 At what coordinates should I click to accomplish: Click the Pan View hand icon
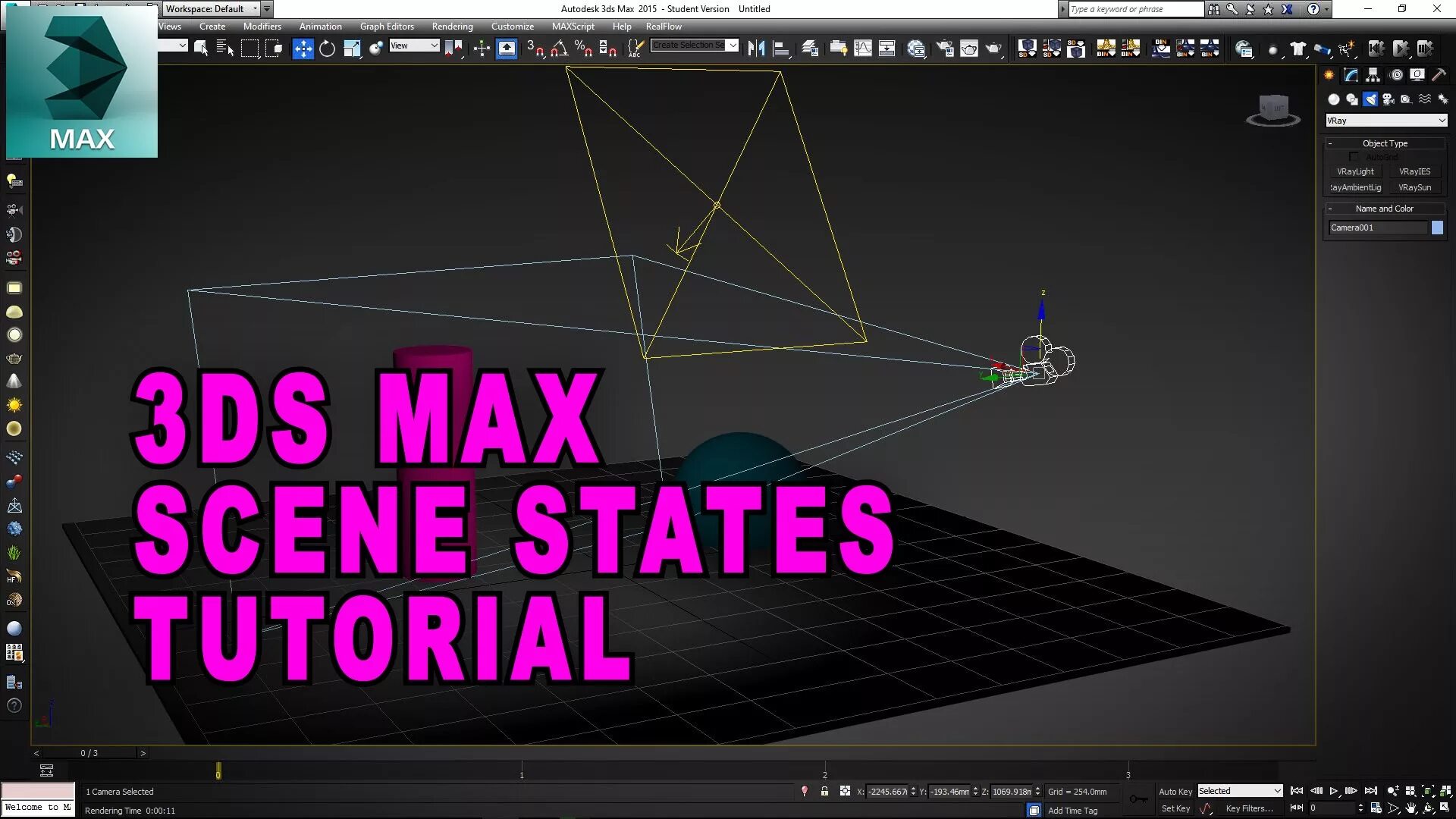click(x=1410, y=808)
